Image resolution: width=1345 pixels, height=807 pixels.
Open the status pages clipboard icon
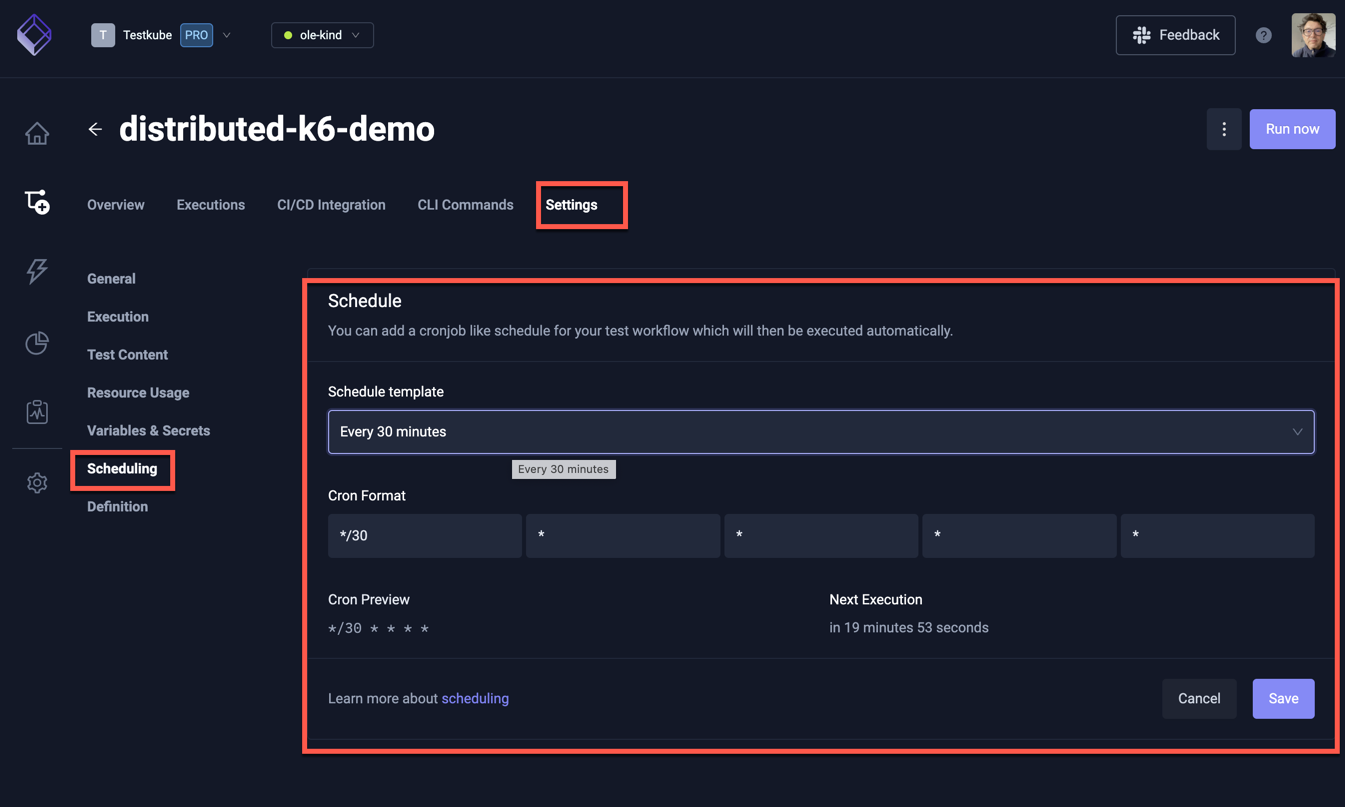[37, 412]
